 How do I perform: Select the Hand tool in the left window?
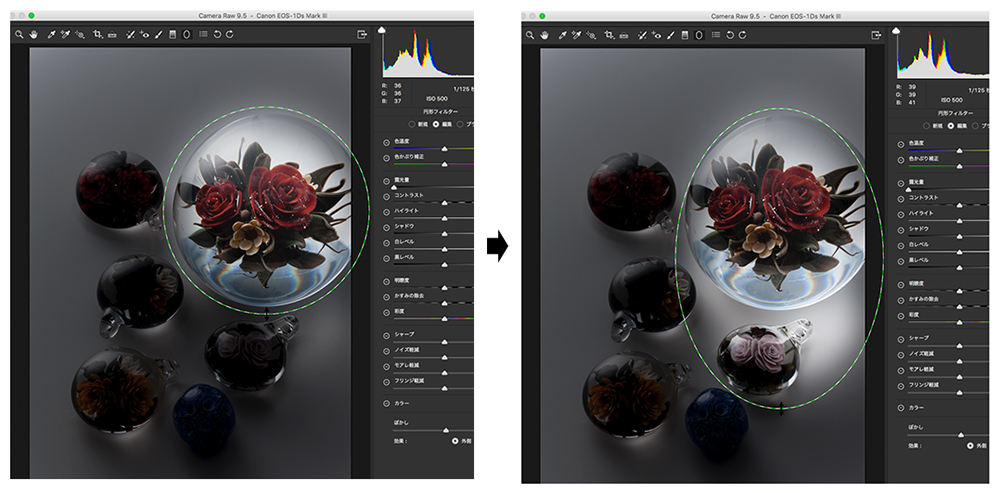click(x=34, y=34)
